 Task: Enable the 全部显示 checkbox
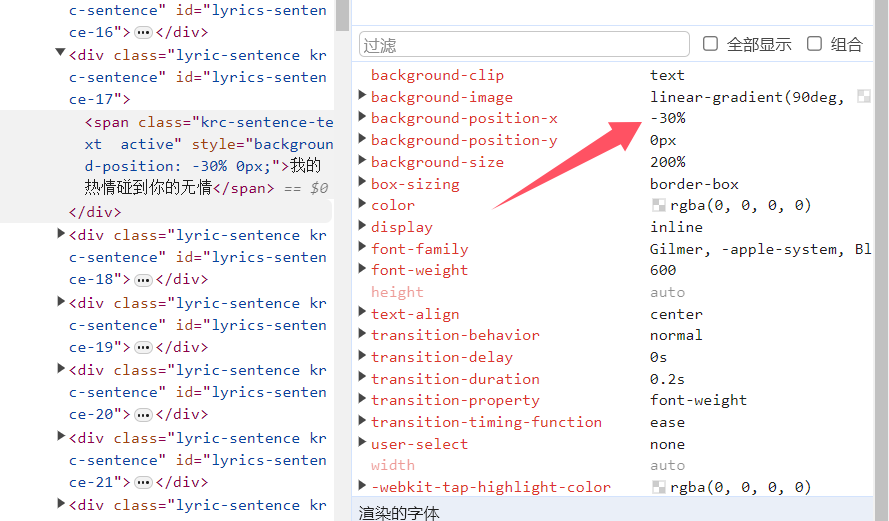click(x=711, y=44)
